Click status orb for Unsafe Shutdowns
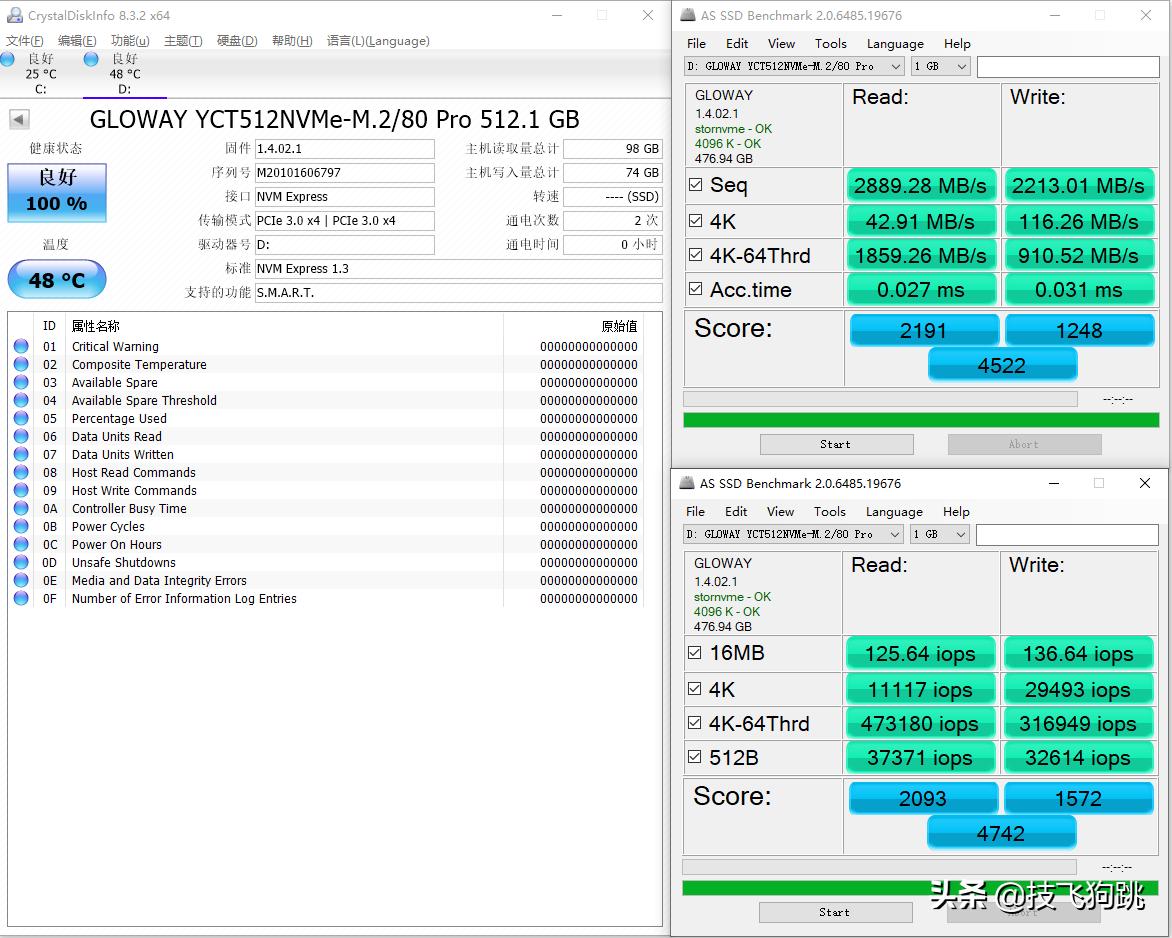The width and height of the screenshot is (1172, 938). [21, 561]
